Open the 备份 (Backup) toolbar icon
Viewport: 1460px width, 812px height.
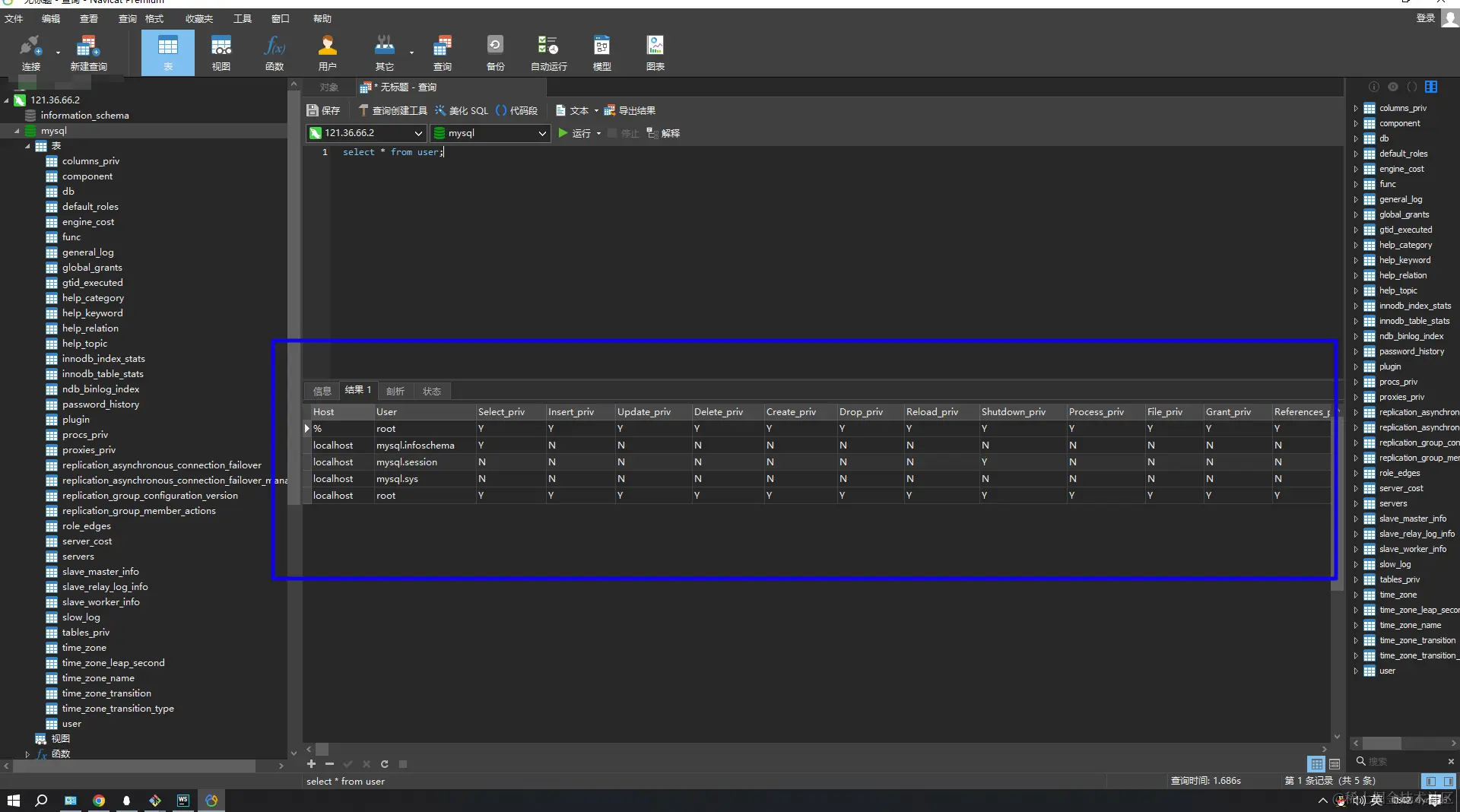tap(495, 53)
